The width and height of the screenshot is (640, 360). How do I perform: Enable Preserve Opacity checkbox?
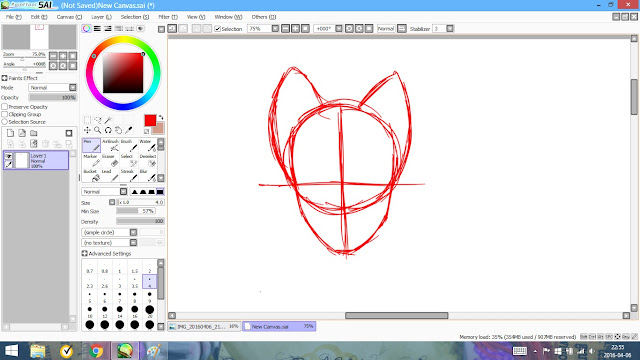pyautogui.click(x=4, y=107)
